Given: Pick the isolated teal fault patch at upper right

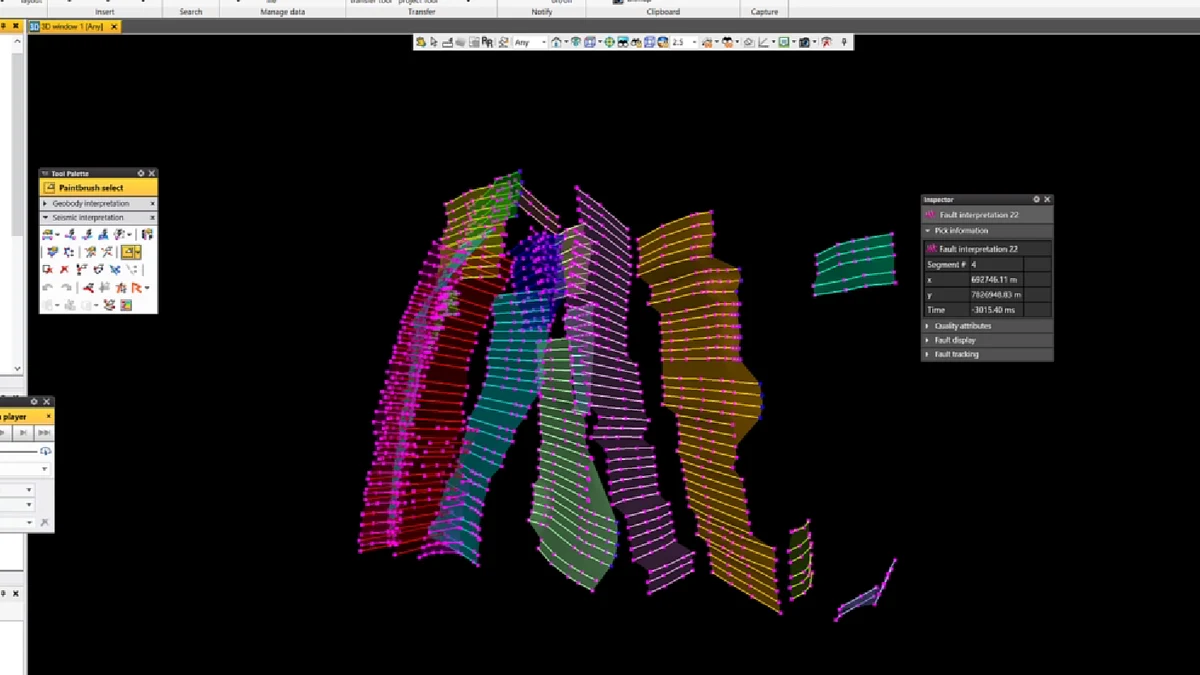Looking at the screenshot, I should [855, 264].
